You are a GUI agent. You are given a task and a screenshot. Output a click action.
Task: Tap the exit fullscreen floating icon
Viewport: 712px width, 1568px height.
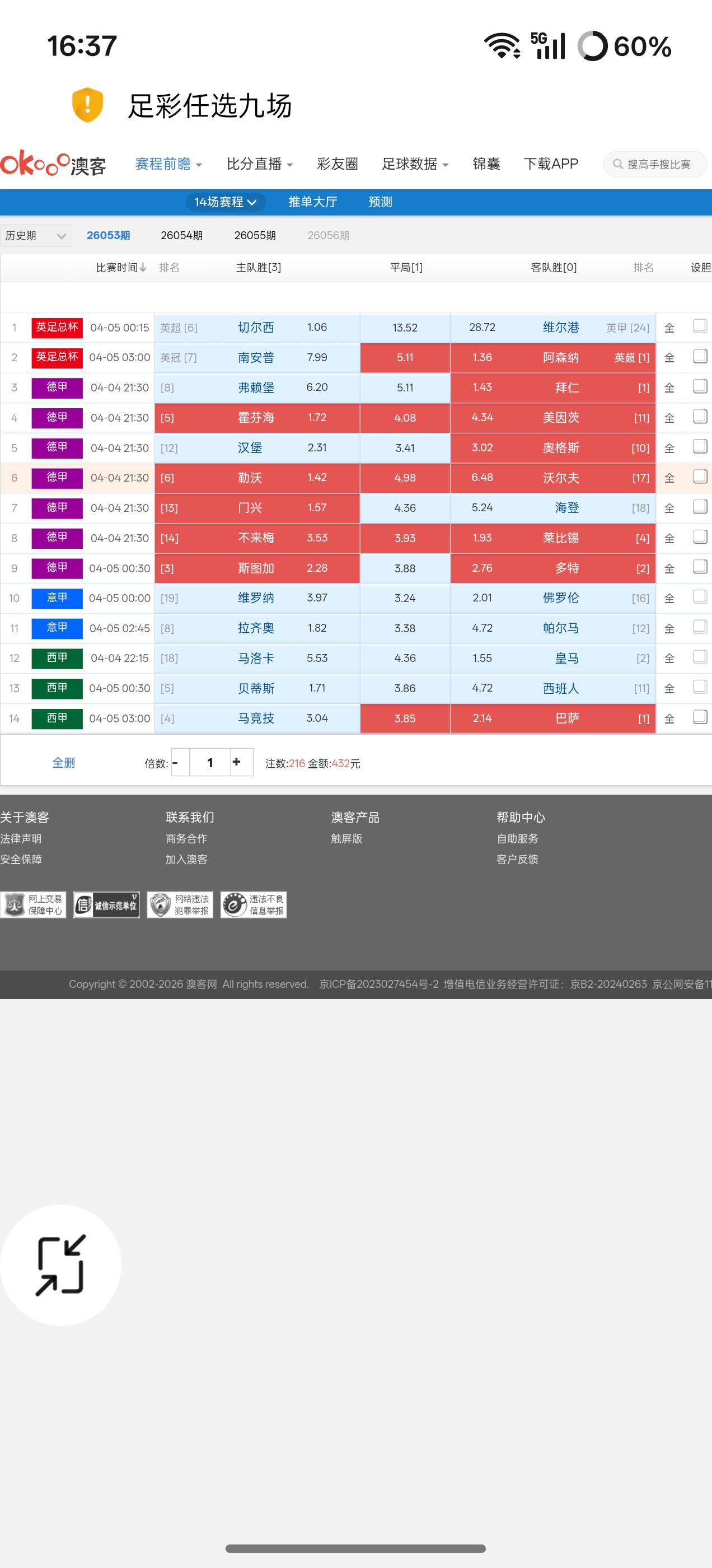click(x=60, y=1265)
